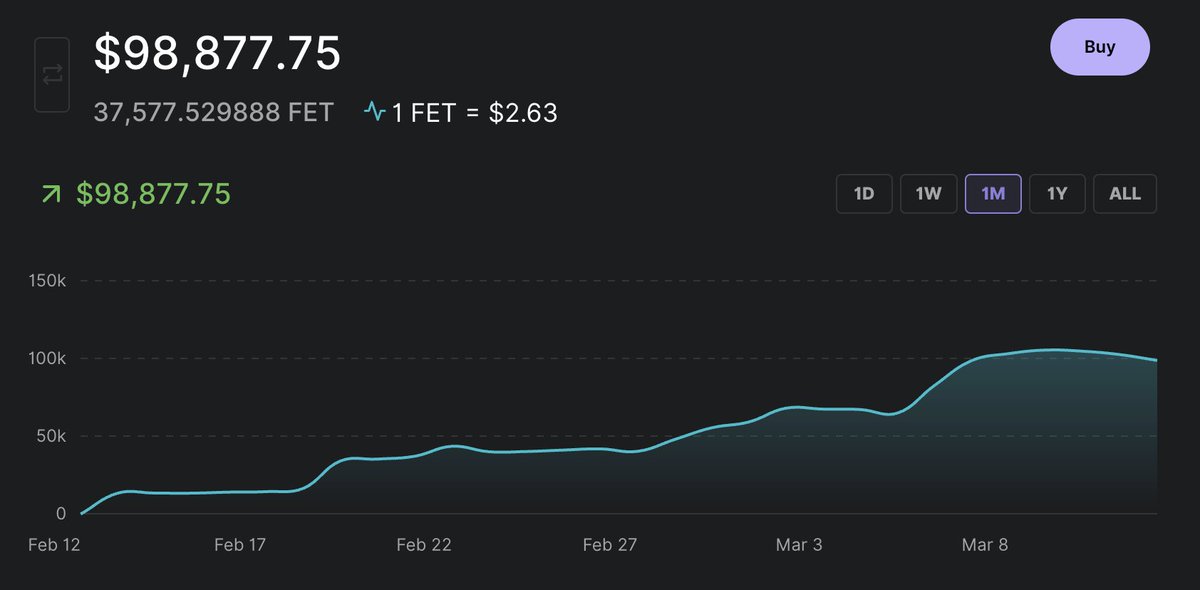
Task: Open the Buy option
Action: point(1100,46)
